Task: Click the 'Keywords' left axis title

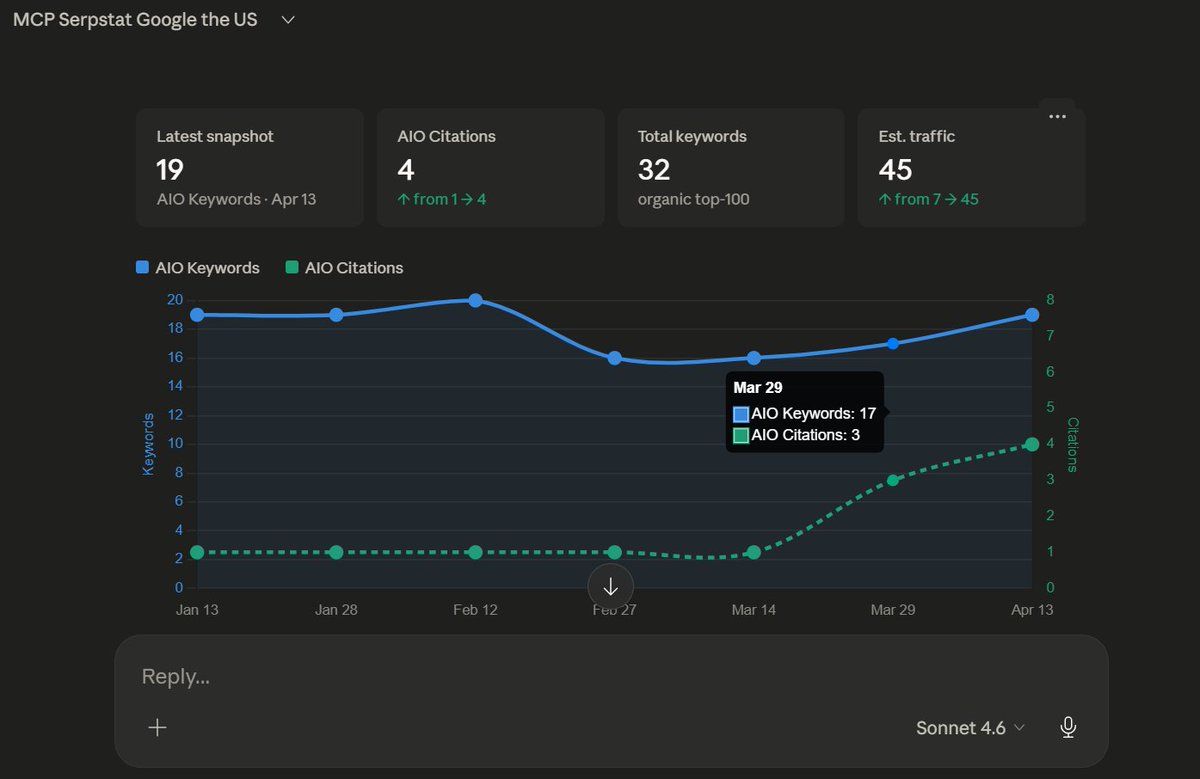Action: [x=148, y=443]
